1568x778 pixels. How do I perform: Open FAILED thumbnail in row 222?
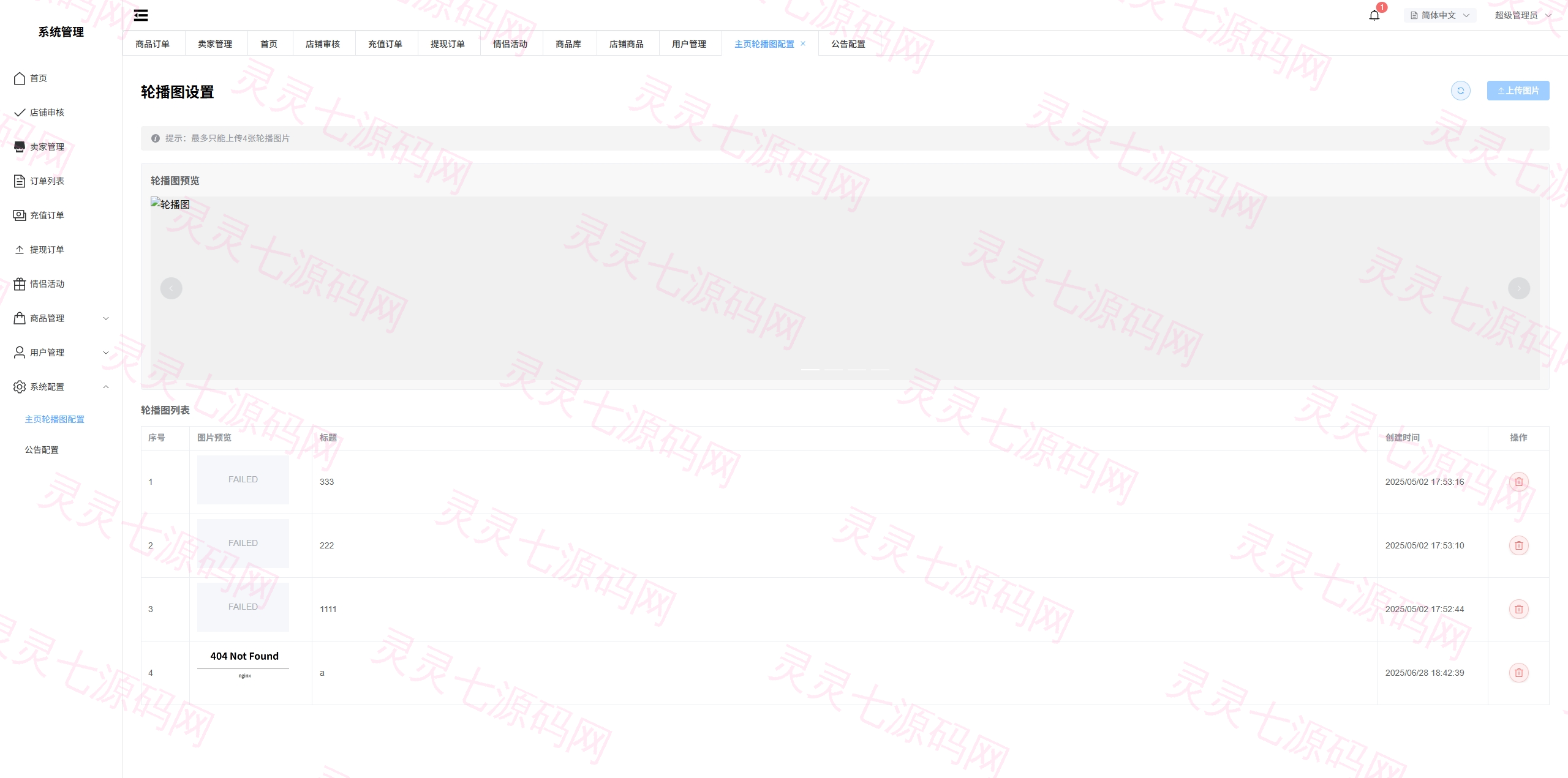coord(243,544)
